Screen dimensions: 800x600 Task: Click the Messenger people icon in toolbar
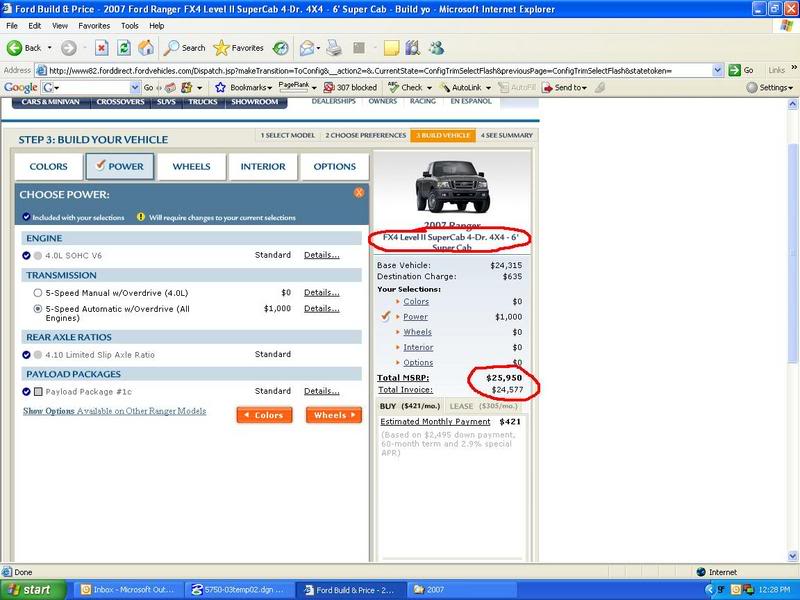[x=436, y=48]
